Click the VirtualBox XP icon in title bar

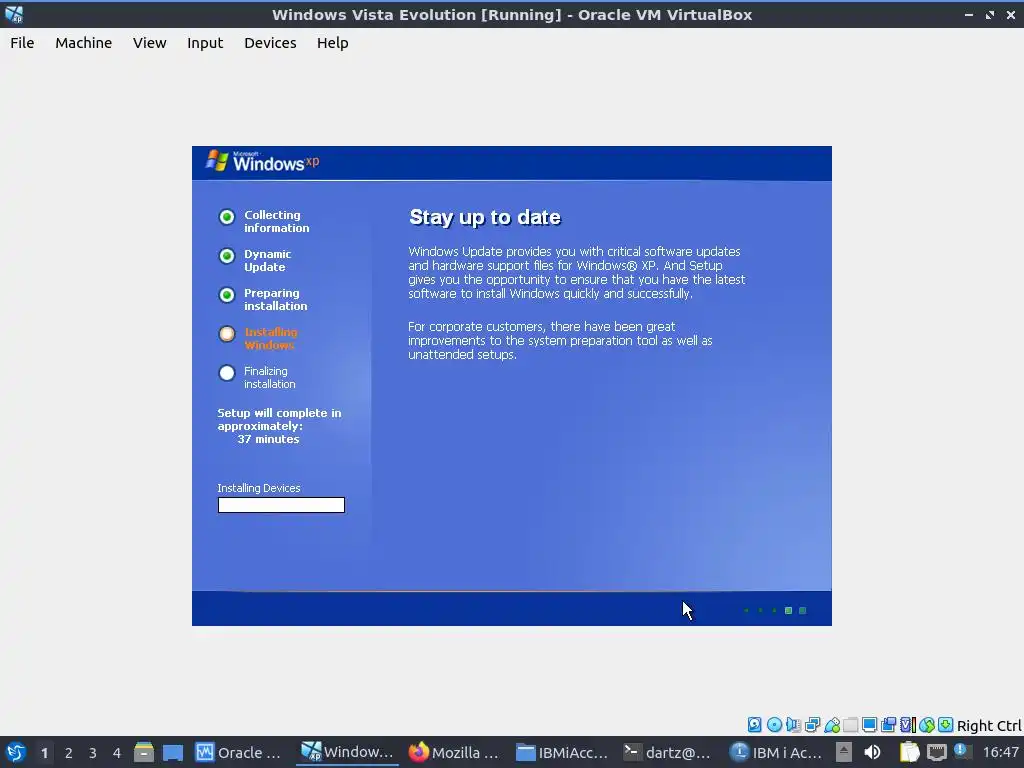pos(14,14)
